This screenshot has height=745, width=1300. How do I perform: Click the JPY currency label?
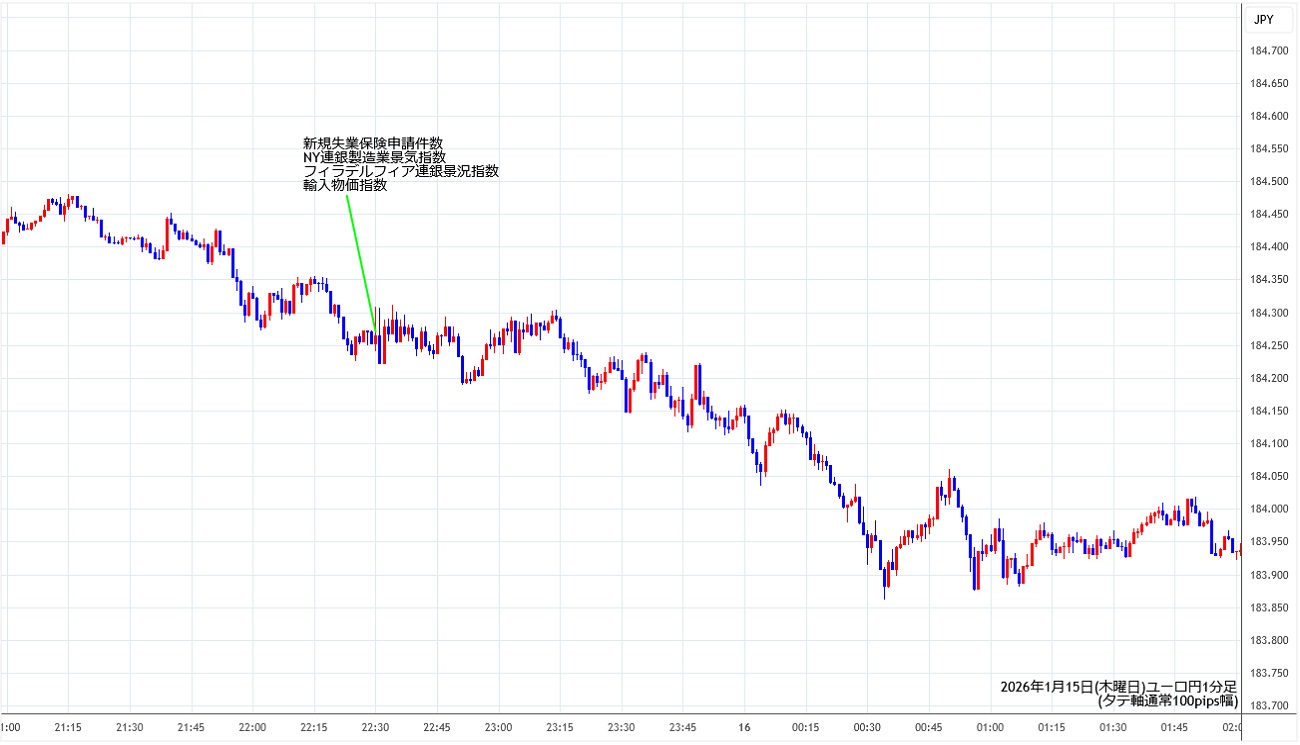click(1263, 18)
